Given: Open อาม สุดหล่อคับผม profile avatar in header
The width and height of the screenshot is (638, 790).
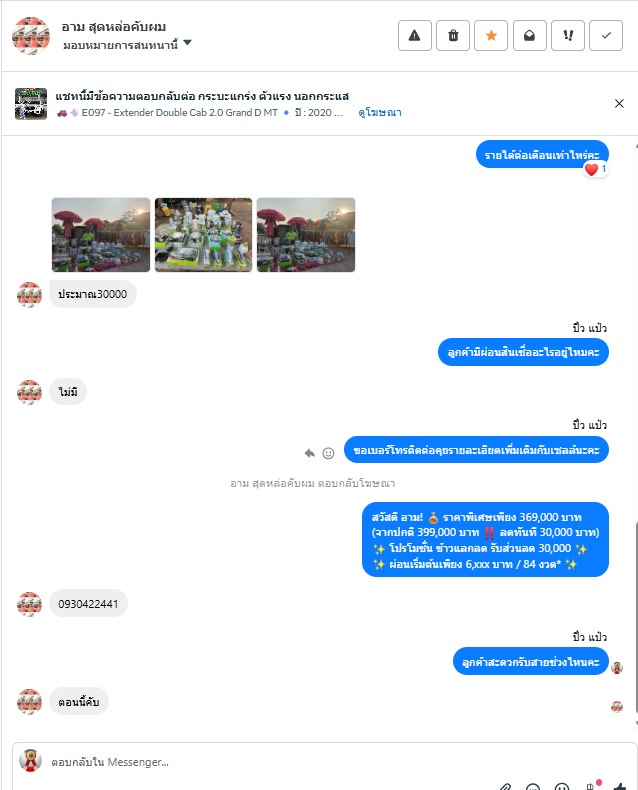Looking at the screenshot, I should pyautogui.click(x=31, y=36).
